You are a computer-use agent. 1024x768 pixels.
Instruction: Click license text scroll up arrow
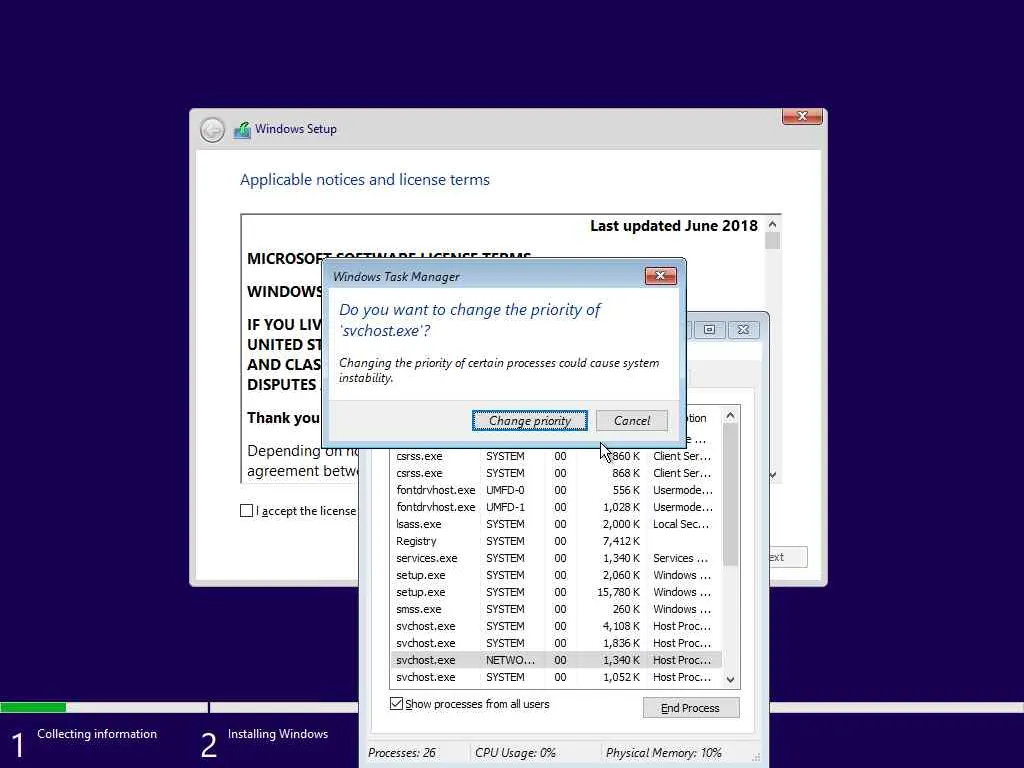772,225
